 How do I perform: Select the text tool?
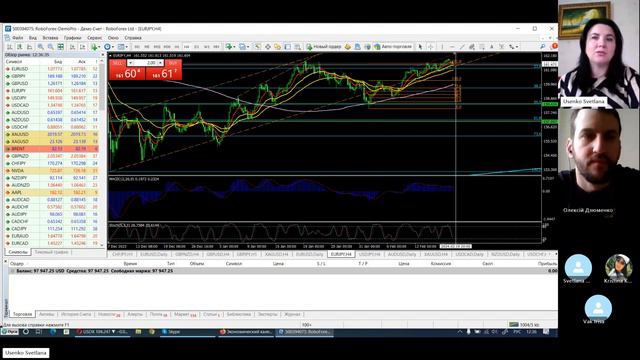(x=492, y=47)
